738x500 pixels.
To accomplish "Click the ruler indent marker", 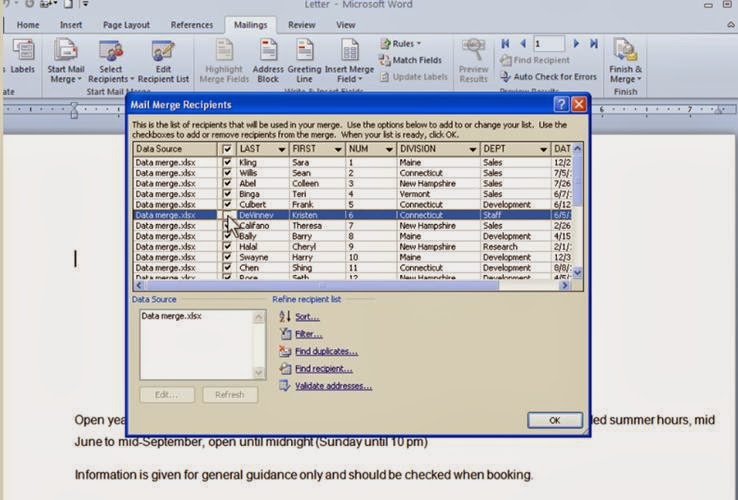I will click(74, 110).
